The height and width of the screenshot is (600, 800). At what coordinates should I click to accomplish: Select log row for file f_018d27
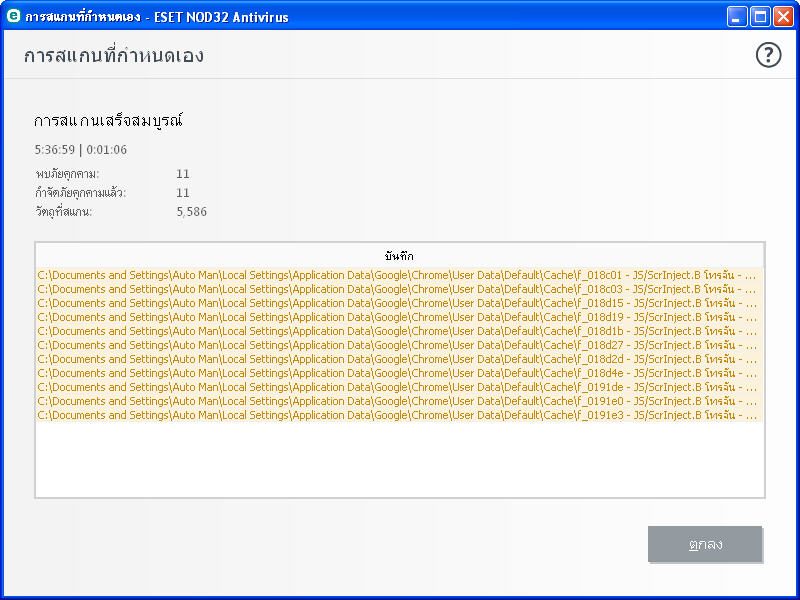tap(399, 345)
